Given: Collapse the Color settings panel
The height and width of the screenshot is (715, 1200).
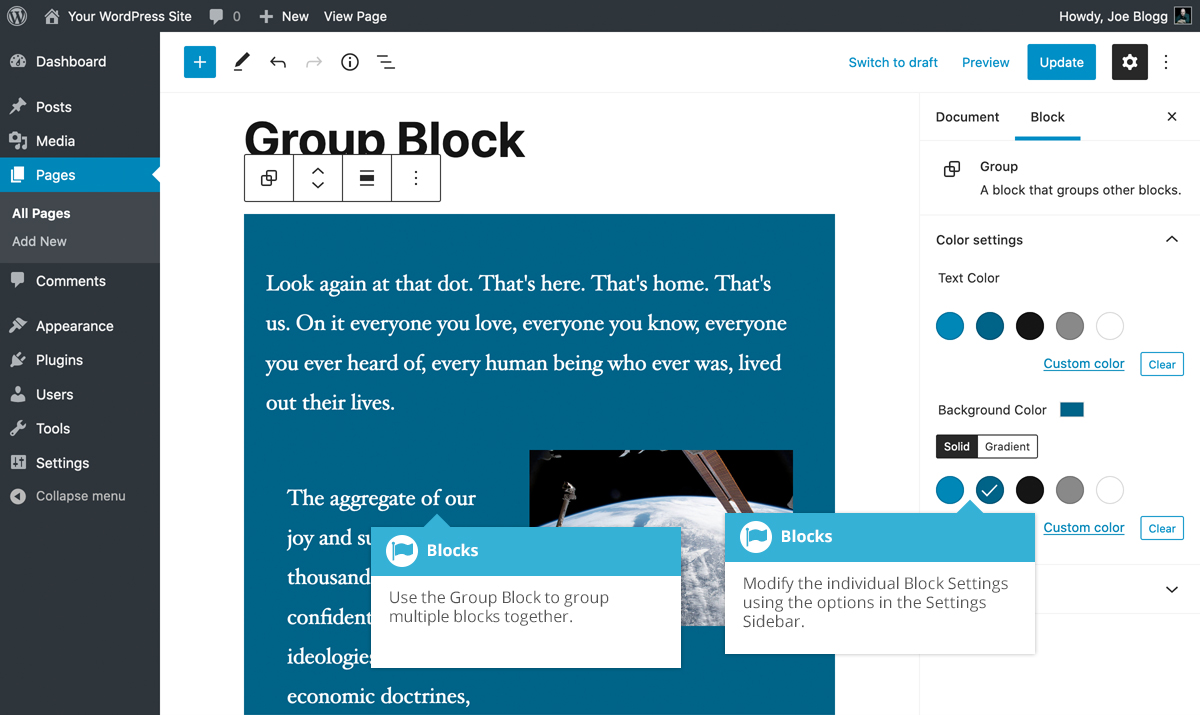Looking at the screenshot, I should (x=1171, y=239).
